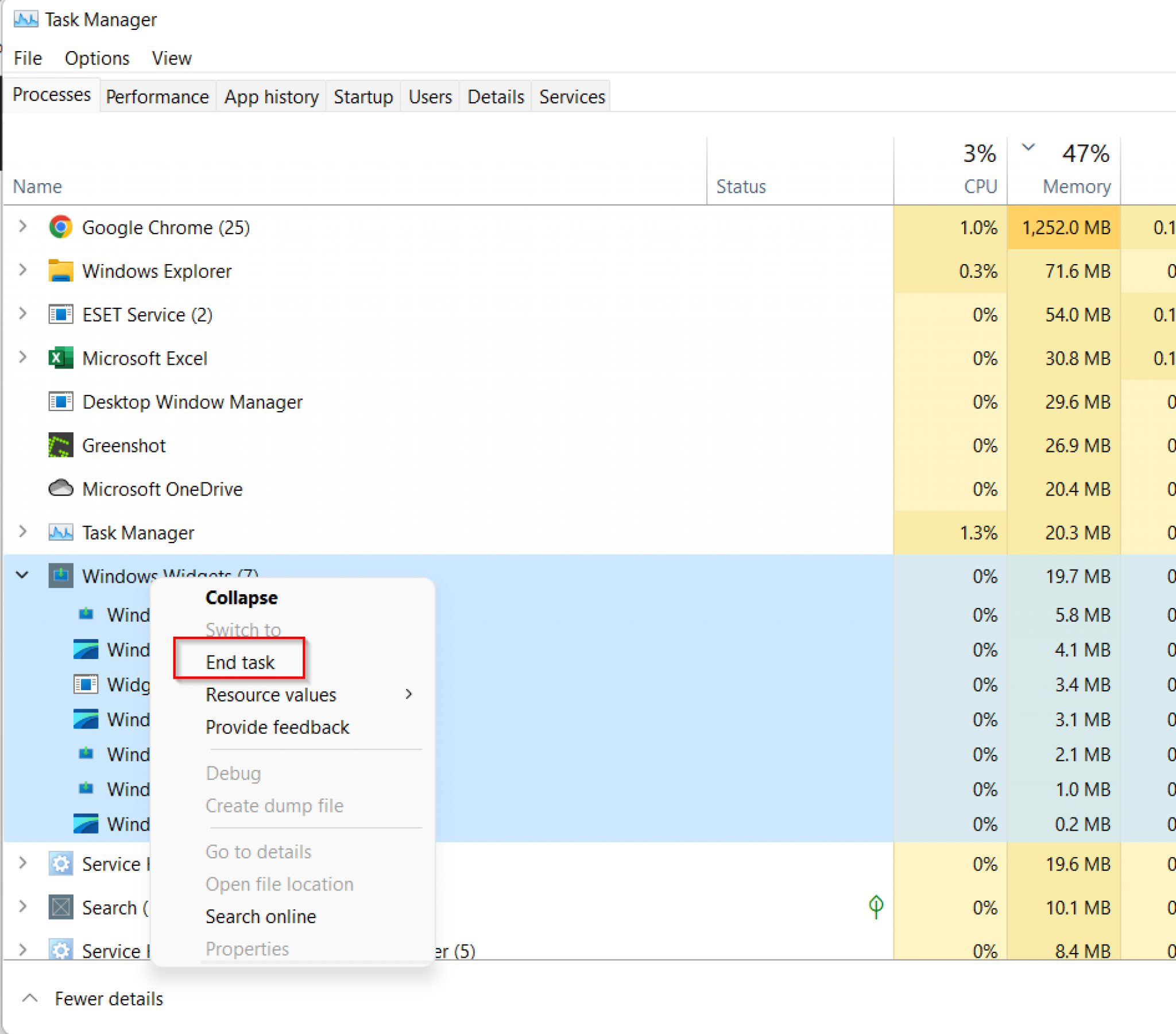This screenshot has width=1176, height=1034.
Task: Switch to the Performance tab
Action: pos(157,96)
